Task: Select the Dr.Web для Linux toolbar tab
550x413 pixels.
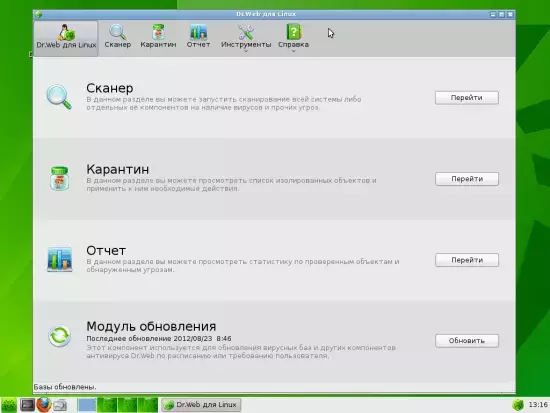Action: (66, 38)
